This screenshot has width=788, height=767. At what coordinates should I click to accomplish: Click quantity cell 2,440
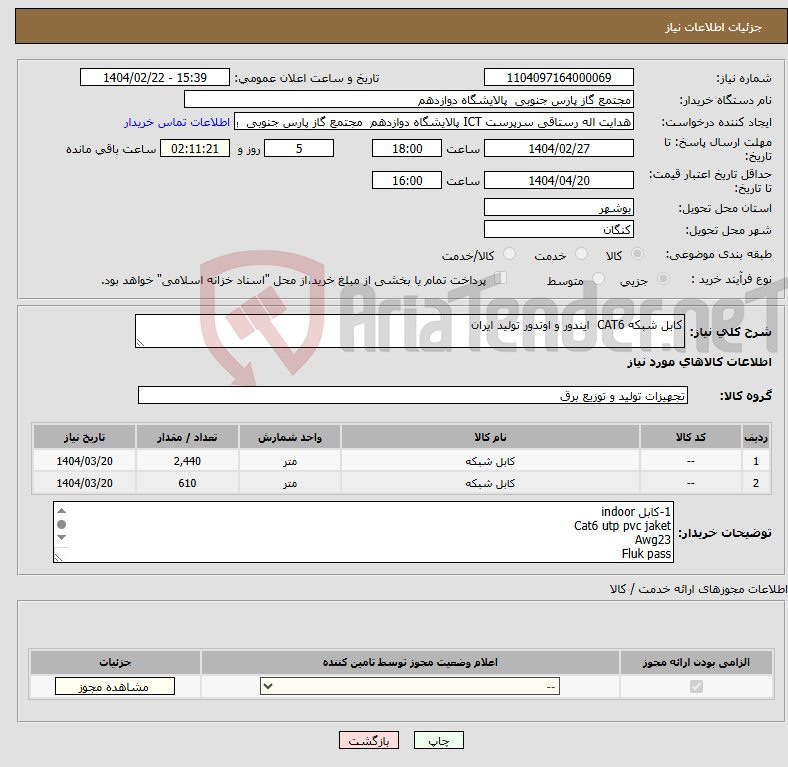[187, 460]
